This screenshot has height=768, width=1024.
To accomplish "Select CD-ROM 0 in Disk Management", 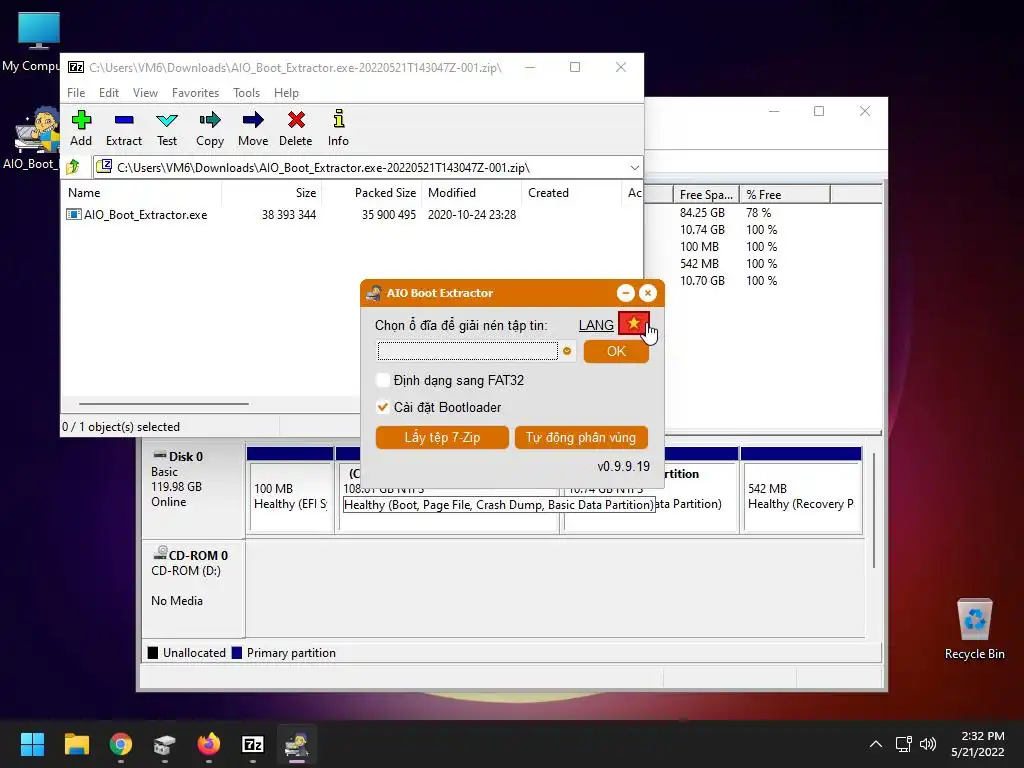I will coord(193,588).
